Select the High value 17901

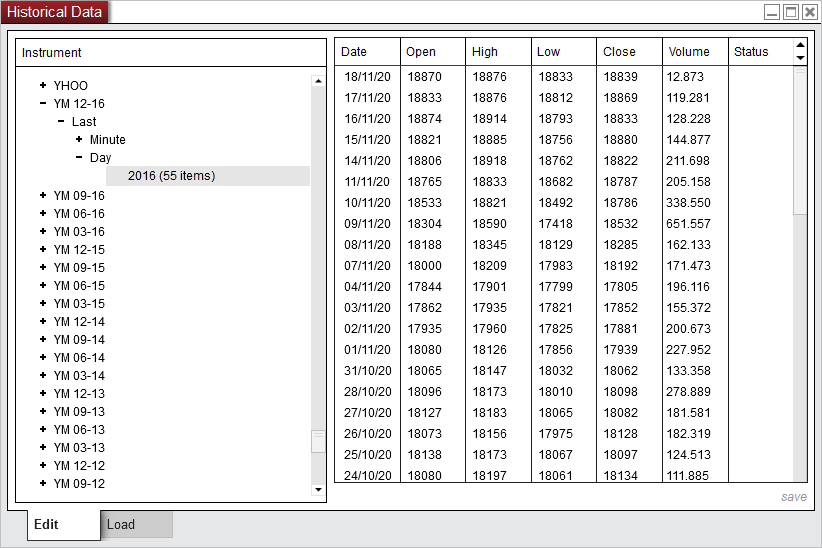[490, 286]
